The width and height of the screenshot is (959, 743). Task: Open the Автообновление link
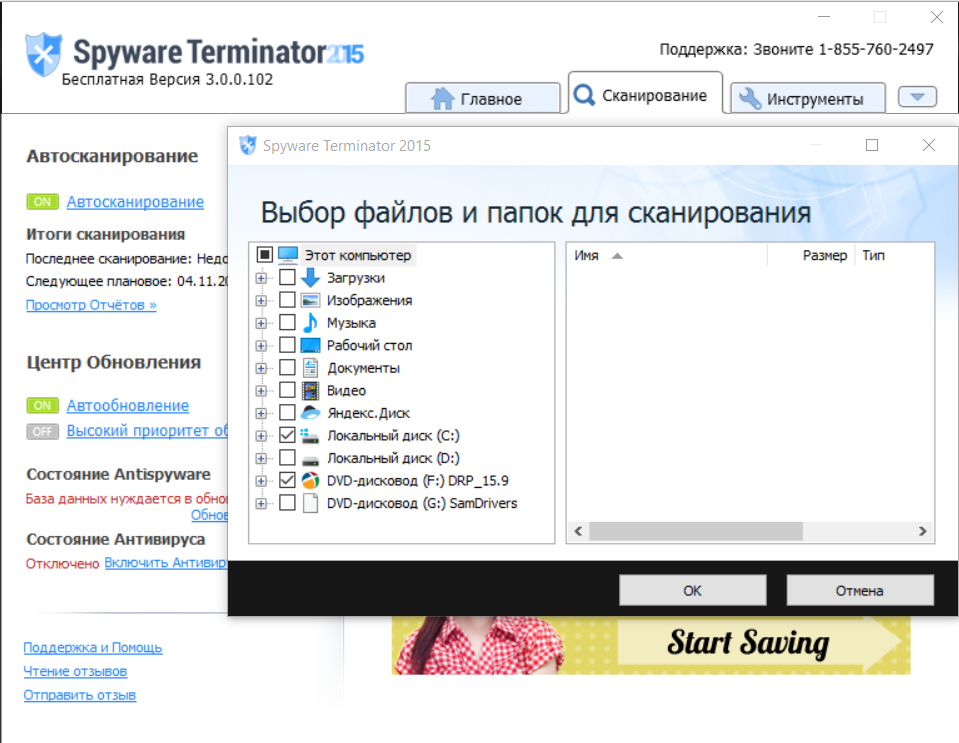128,405
